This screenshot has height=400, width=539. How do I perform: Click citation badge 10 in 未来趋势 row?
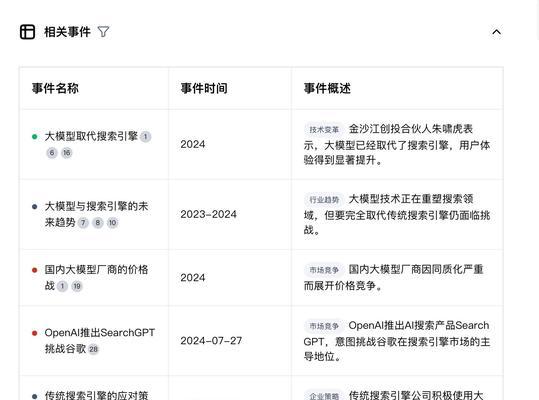tap(112, 223)
